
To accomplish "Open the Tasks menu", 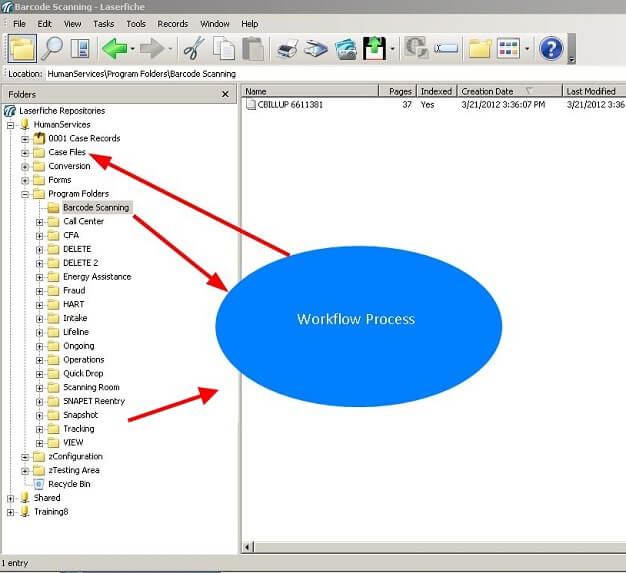I will (103, 24).
